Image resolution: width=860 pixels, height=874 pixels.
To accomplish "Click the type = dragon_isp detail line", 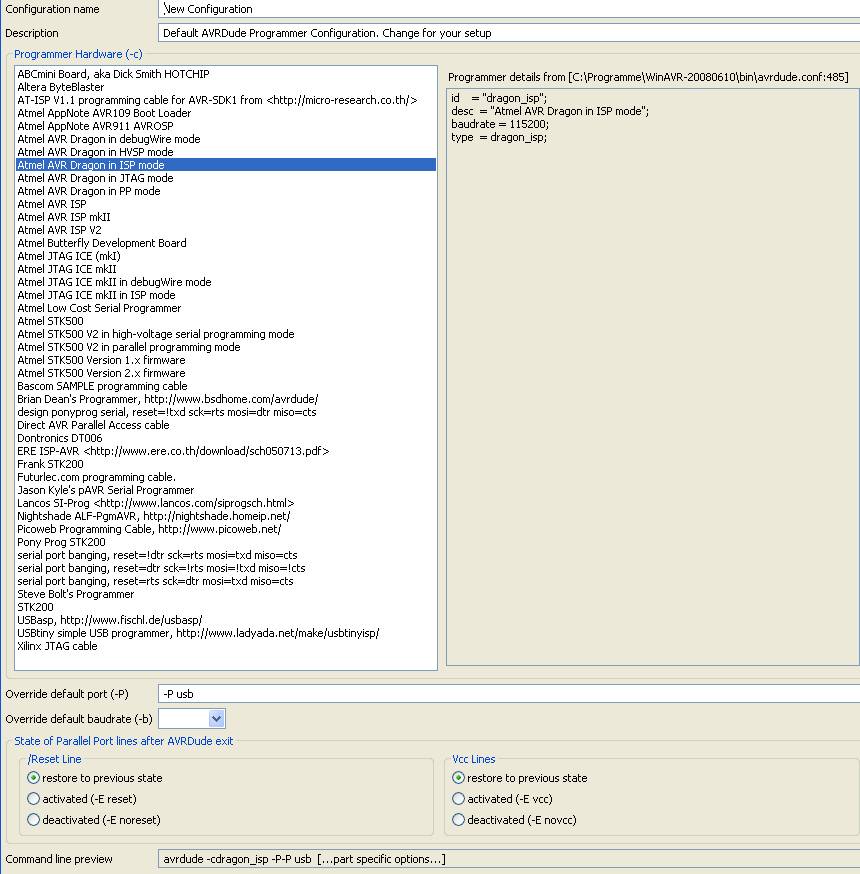I will coord(499,137).
